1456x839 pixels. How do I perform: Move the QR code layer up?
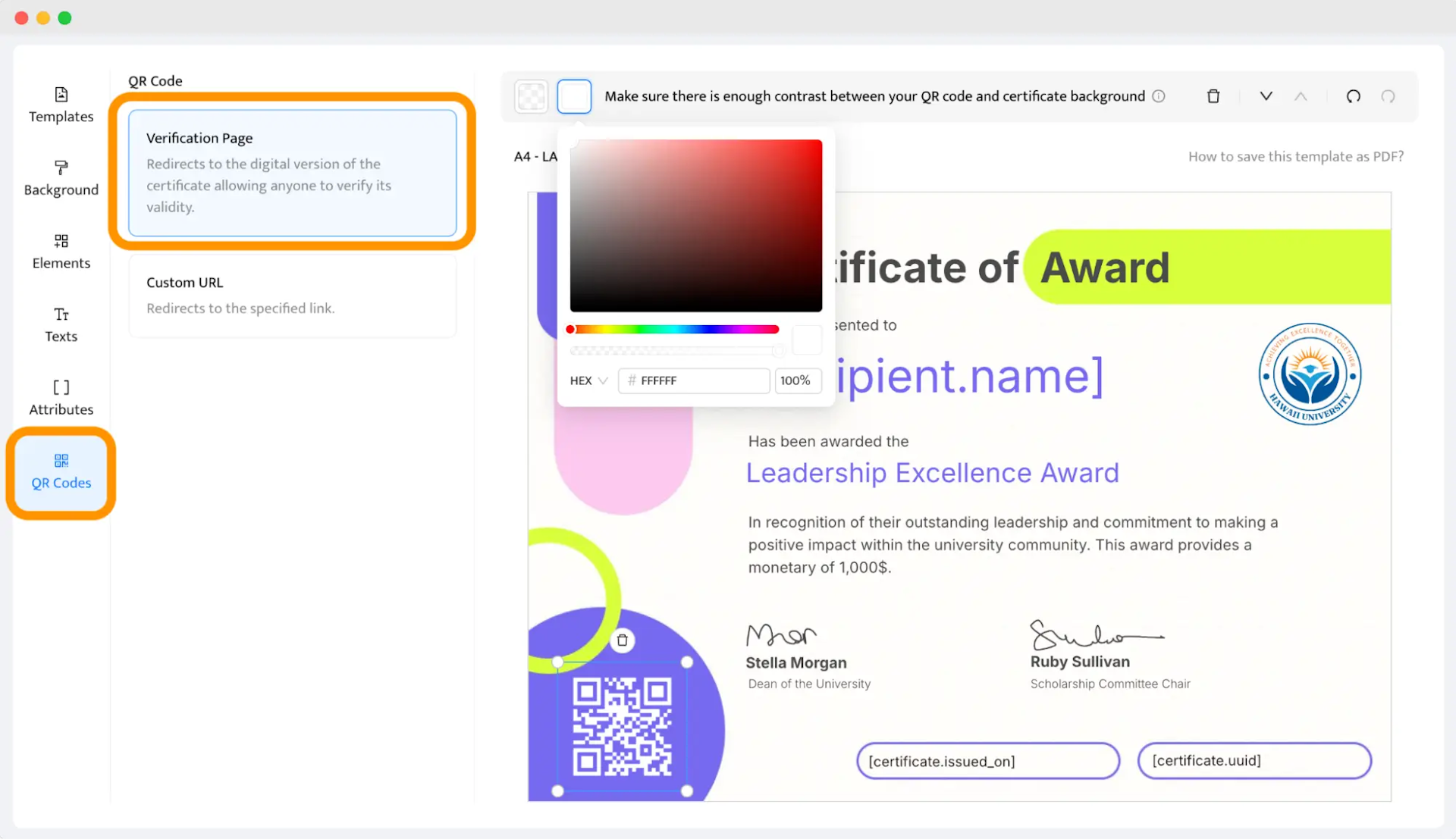point(1301,96)
